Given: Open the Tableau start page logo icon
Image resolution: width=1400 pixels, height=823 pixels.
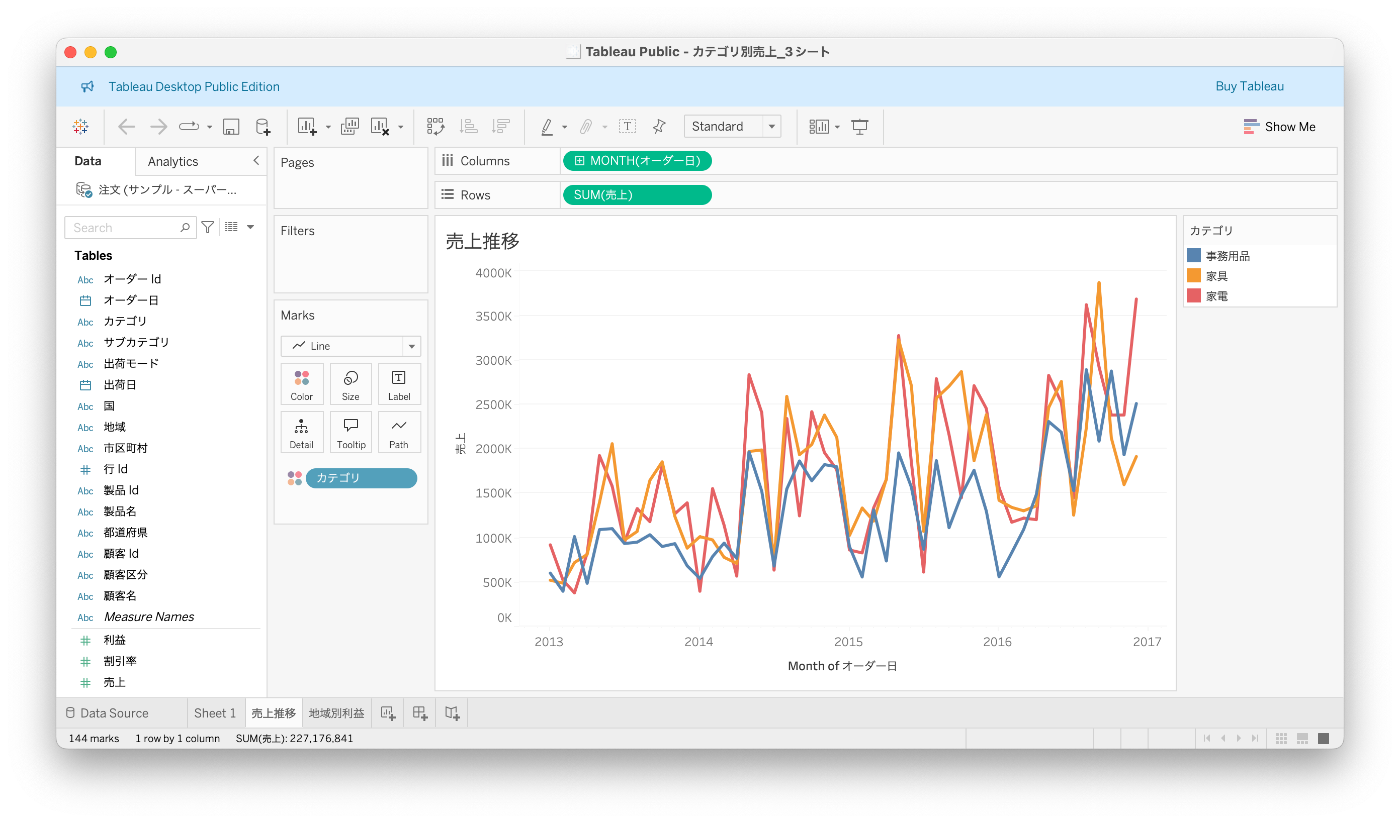Looking at the screenshot, I should (x=81, y=127).
